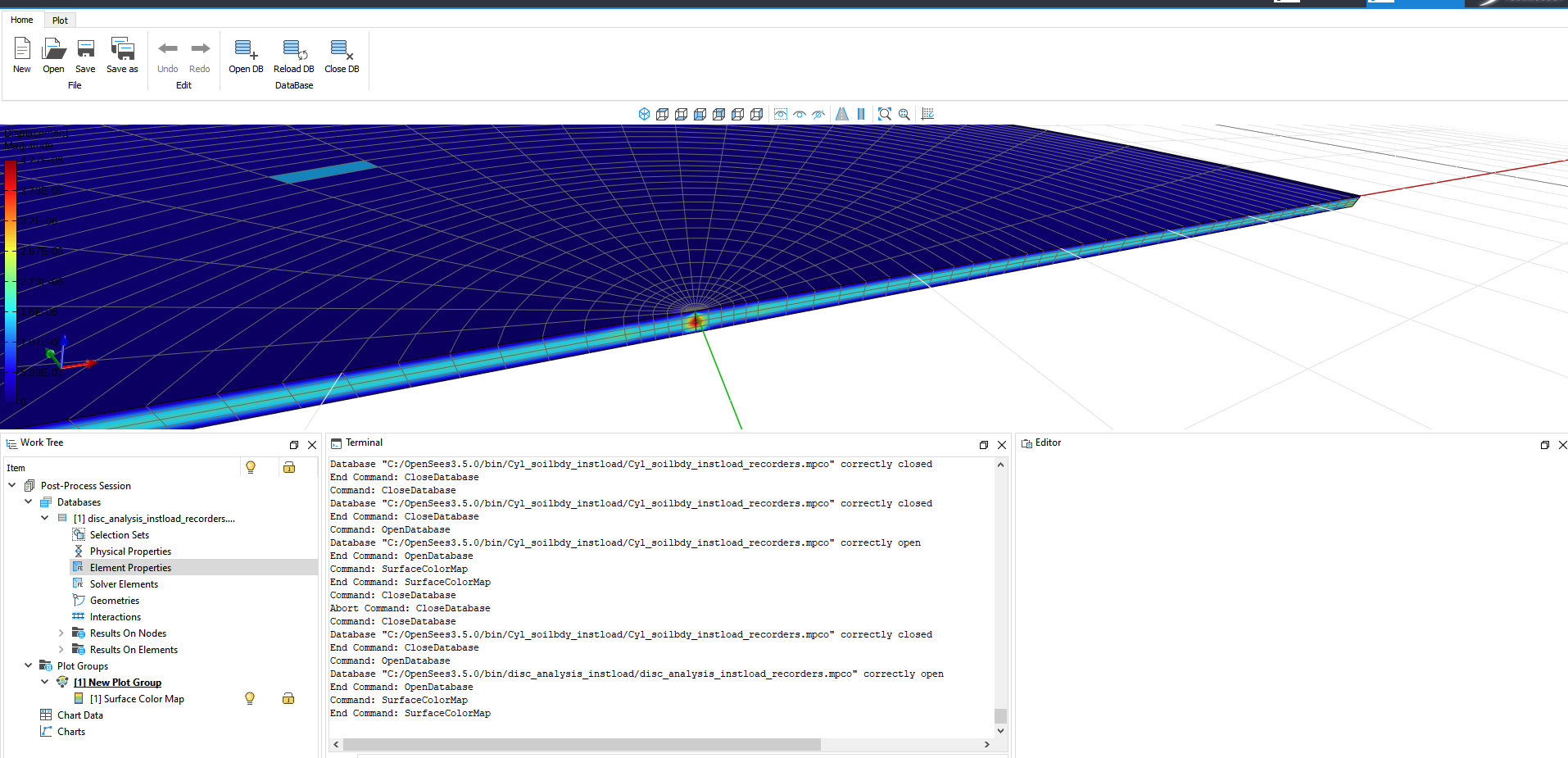Image resolution: width=1568 pixels, height=758 pixels.
Task: Select Interactions tree item
Action: (116, 617)
